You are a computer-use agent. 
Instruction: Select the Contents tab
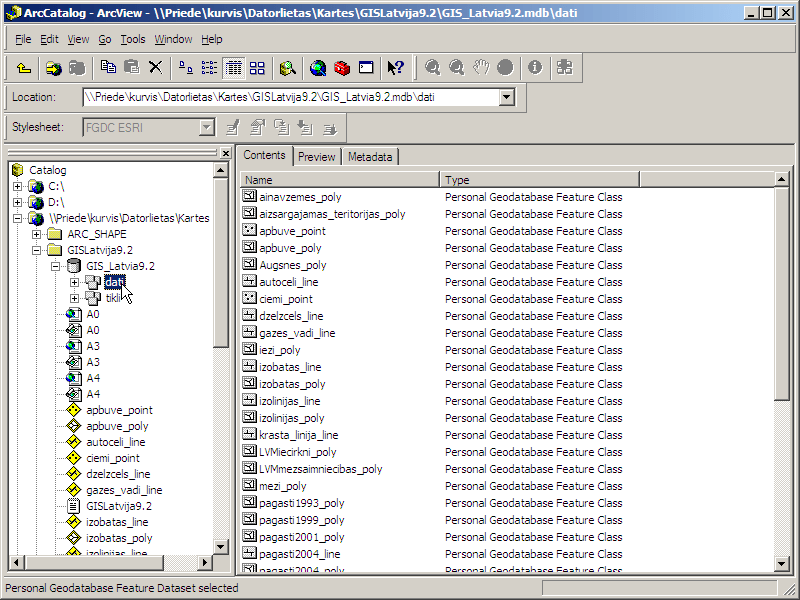(x=264, y=155)
